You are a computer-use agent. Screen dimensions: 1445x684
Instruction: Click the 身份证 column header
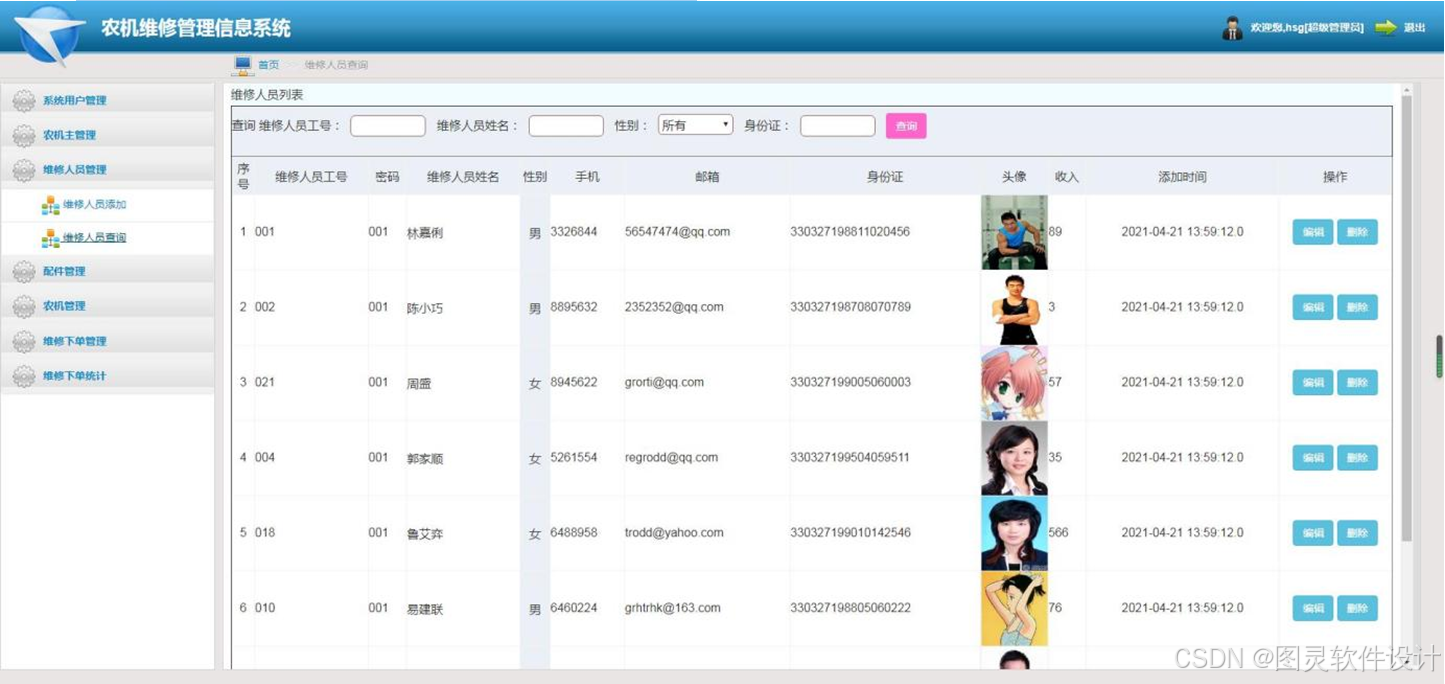click(885, 177)
